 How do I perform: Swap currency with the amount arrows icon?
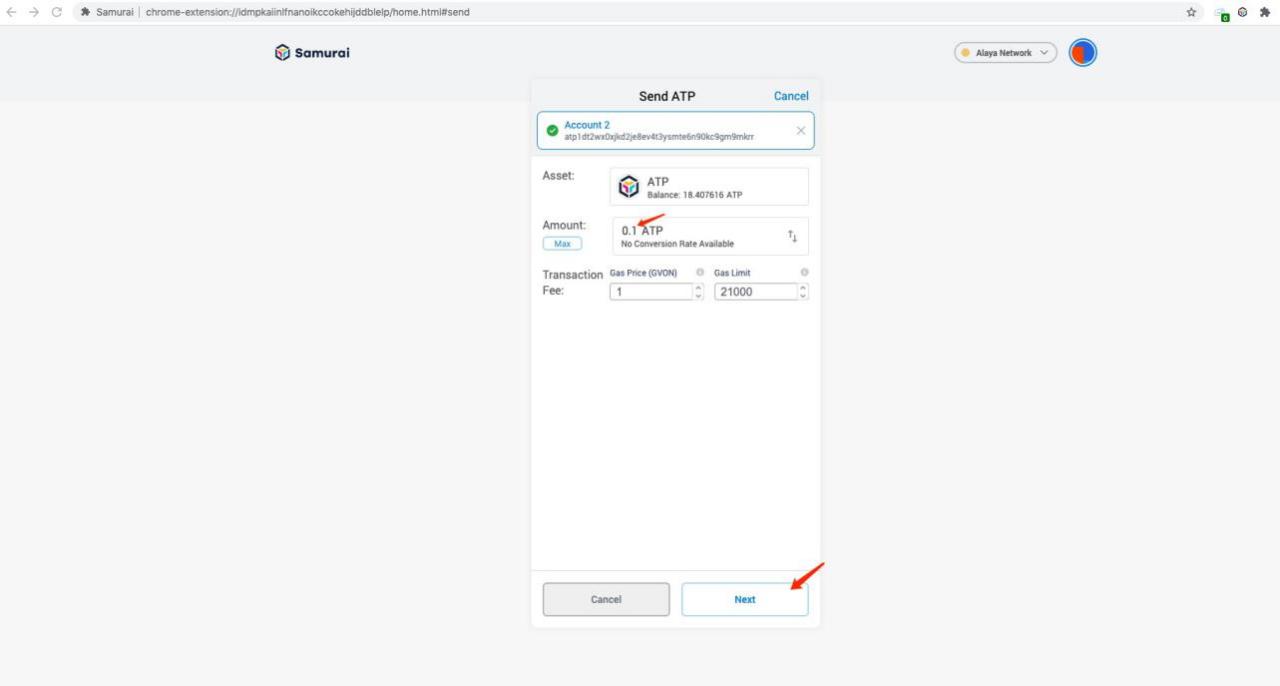click(792, 237)
